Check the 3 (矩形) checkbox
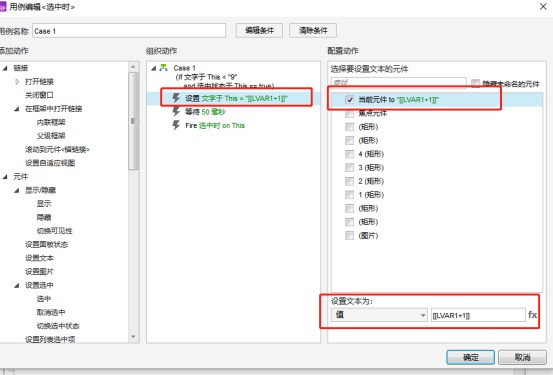 (350, 168)
